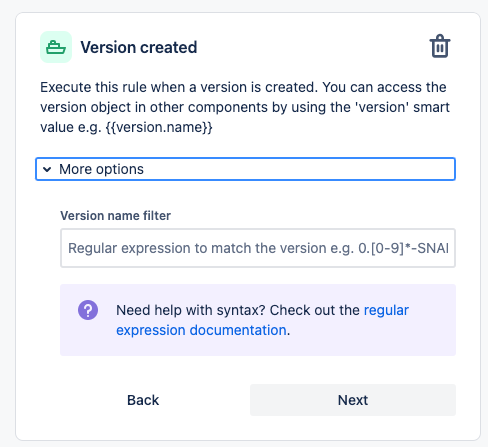Toggle the More options section label
Screen dimensions: 488x447
click(x=101, y=169)
